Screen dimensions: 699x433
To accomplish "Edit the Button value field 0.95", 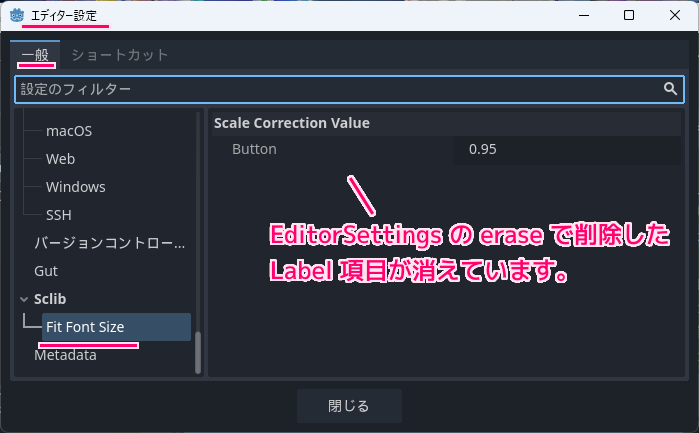I will [567, 149].
